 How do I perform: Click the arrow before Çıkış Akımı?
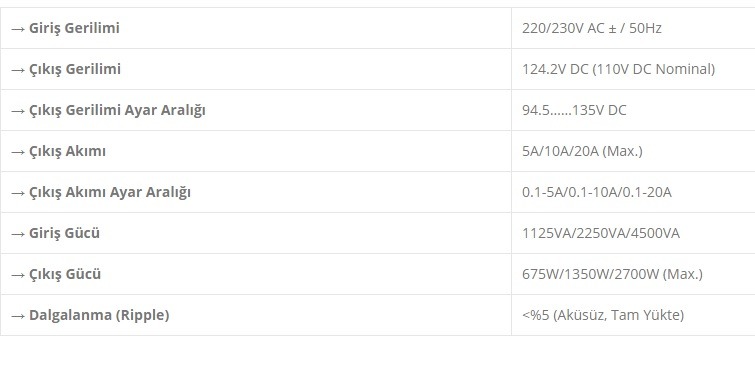(18, 152)
